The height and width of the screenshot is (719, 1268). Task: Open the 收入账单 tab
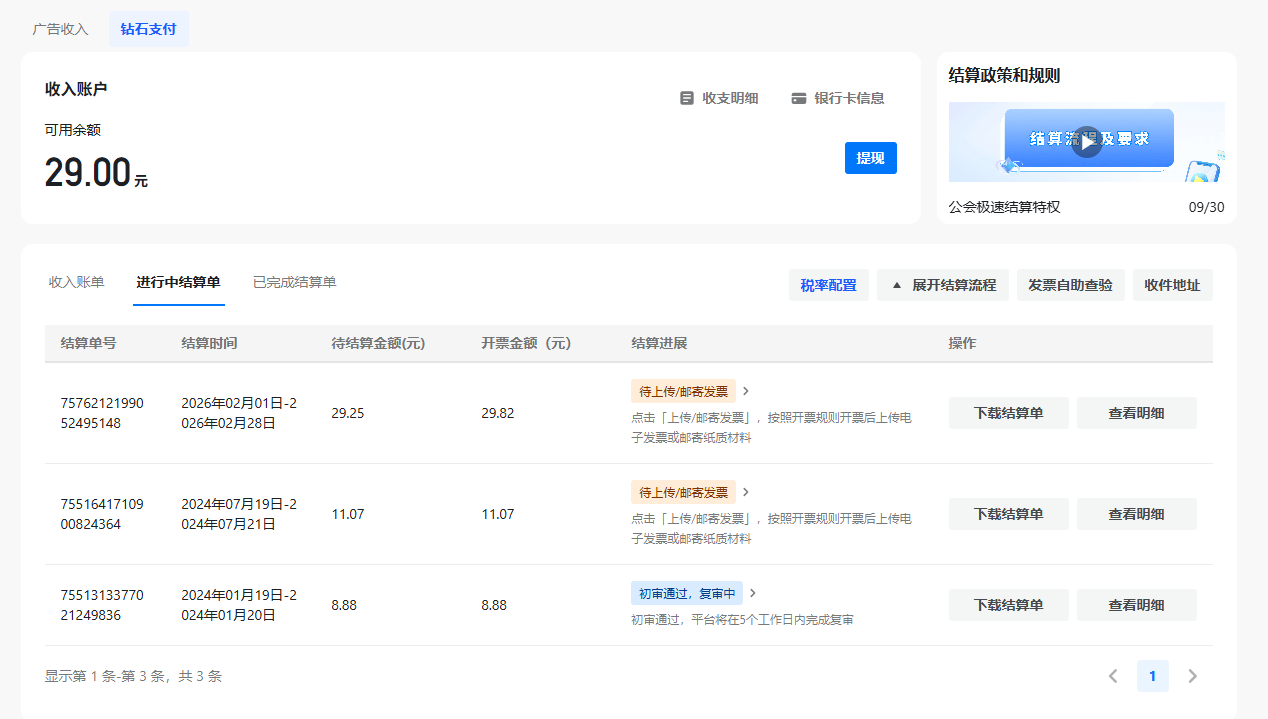pos(76,282)
